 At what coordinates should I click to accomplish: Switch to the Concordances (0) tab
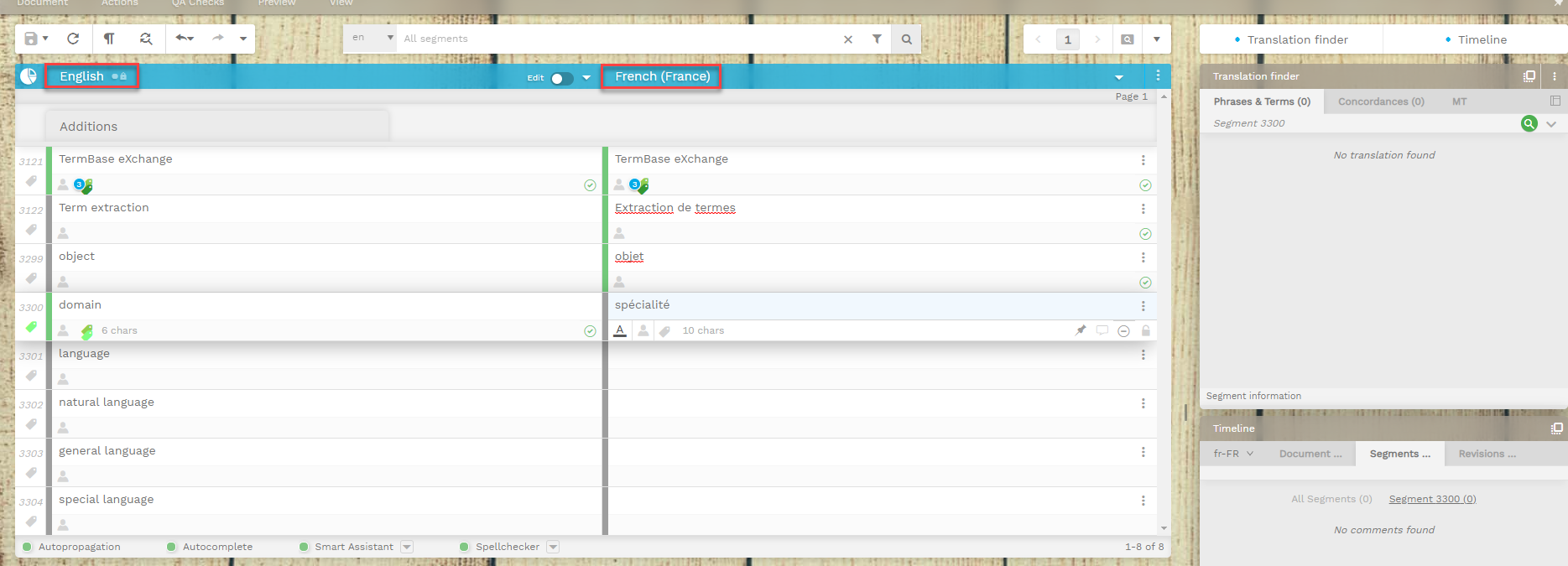[1381, 101]
